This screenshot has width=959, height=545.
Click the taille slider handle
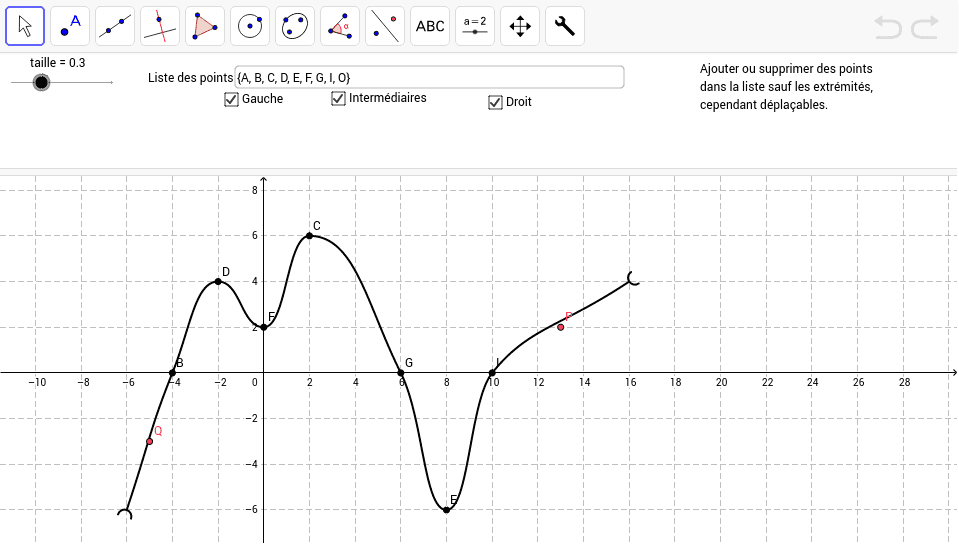point(41,82)
